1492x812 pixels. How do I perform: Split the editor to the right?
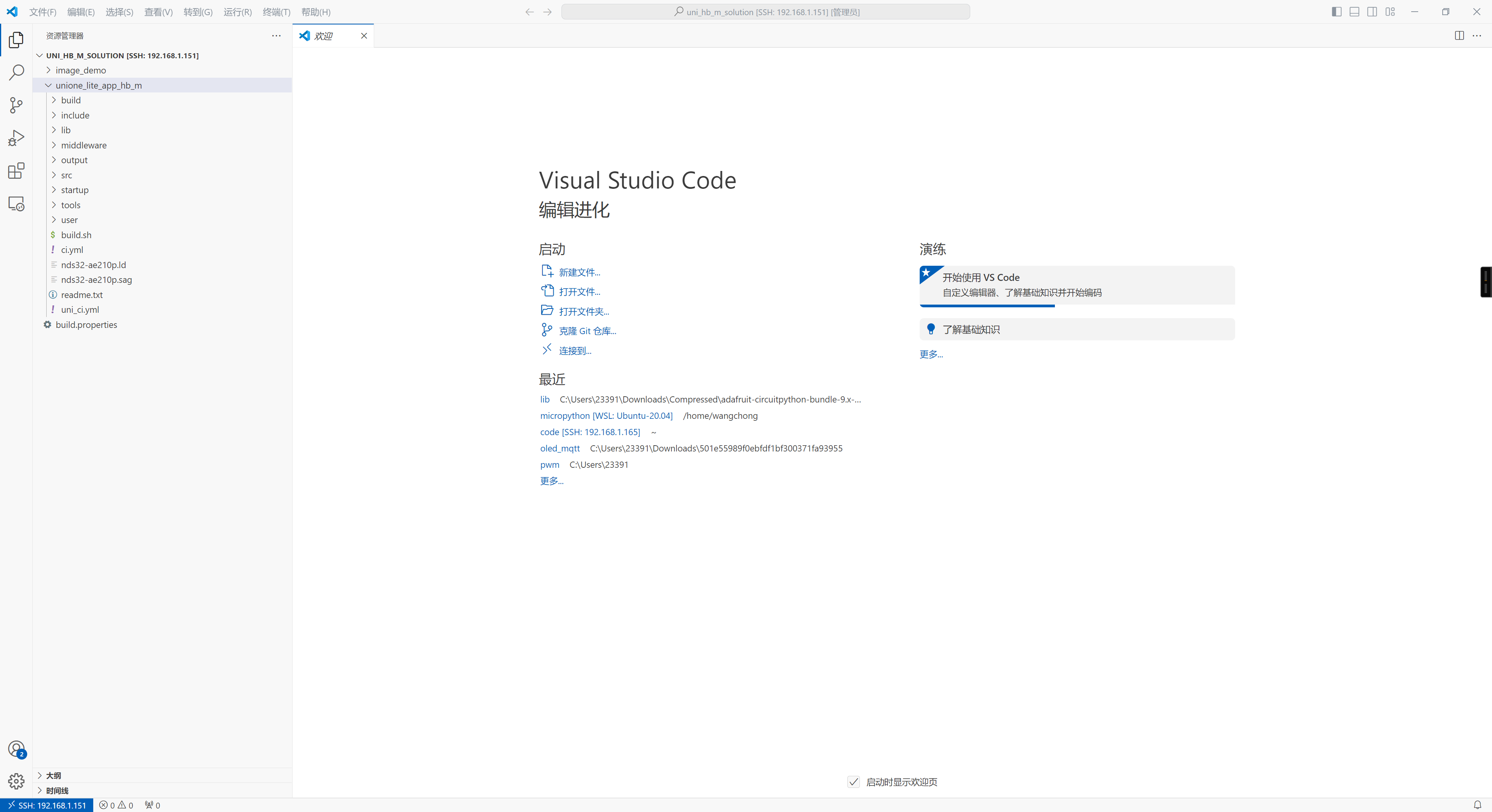[1460, 36]
